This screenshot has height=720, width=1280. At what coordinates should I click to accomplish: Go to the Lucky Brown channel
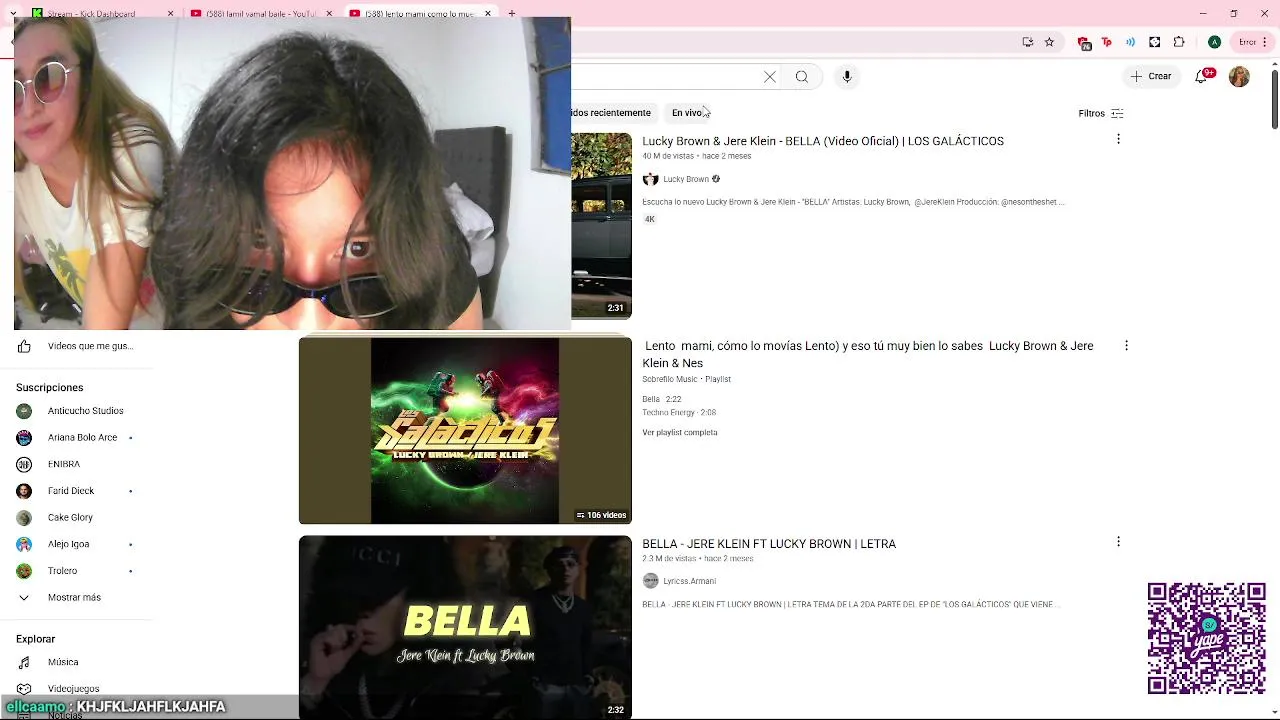coord(686,179)
